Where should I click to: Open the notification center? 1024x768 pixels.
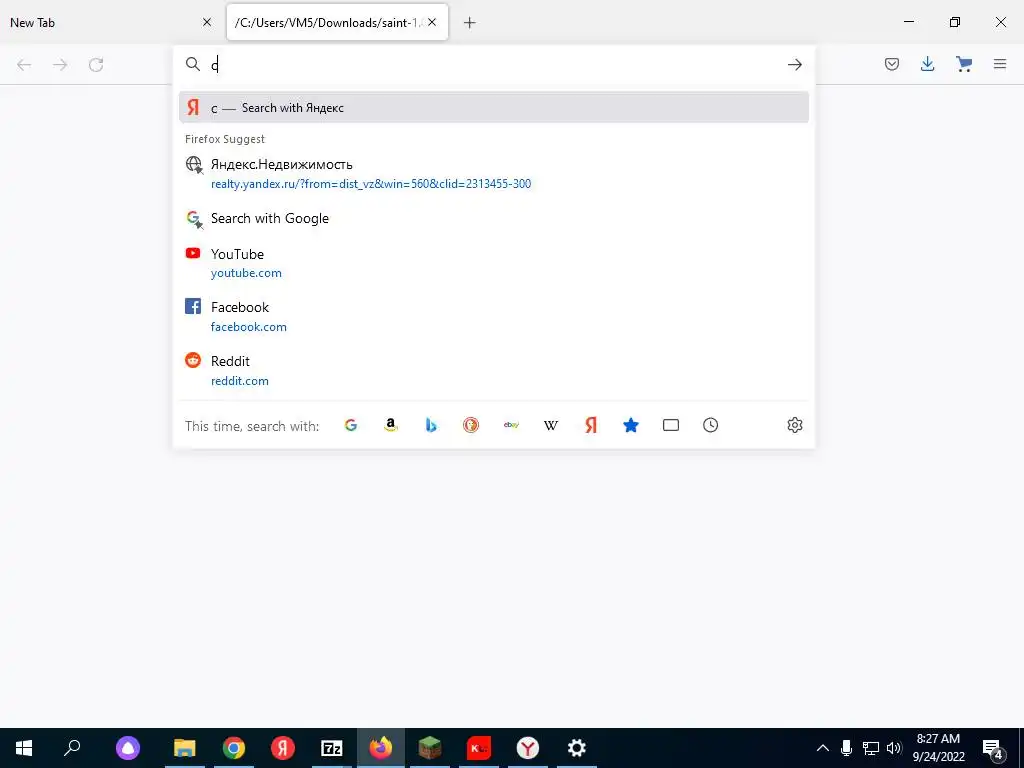coord(993,748)
